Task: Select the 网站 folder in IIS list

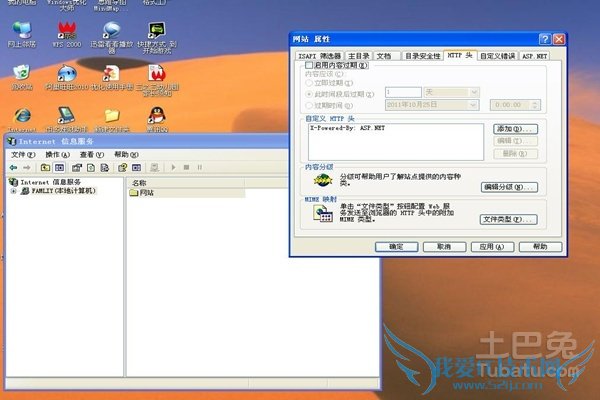Action: coord(142,193)
